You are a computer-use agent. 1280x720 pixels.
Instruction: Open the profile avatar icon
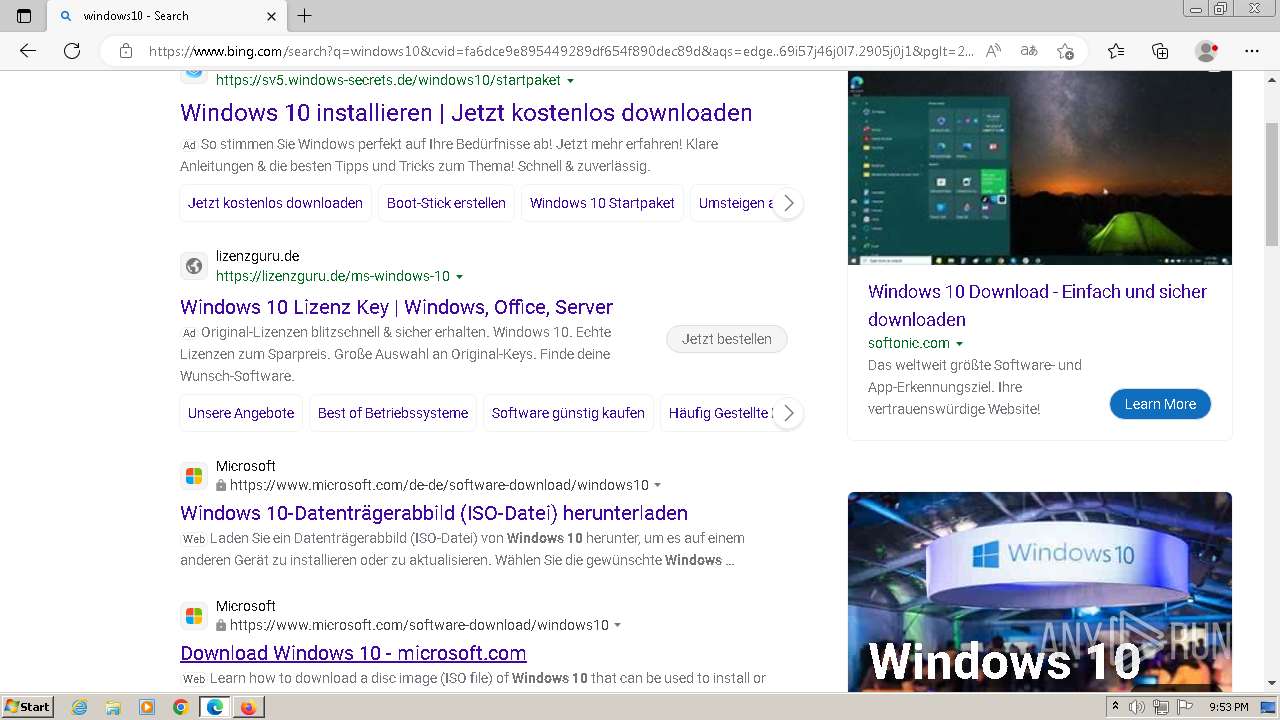tap(1207, 51)
